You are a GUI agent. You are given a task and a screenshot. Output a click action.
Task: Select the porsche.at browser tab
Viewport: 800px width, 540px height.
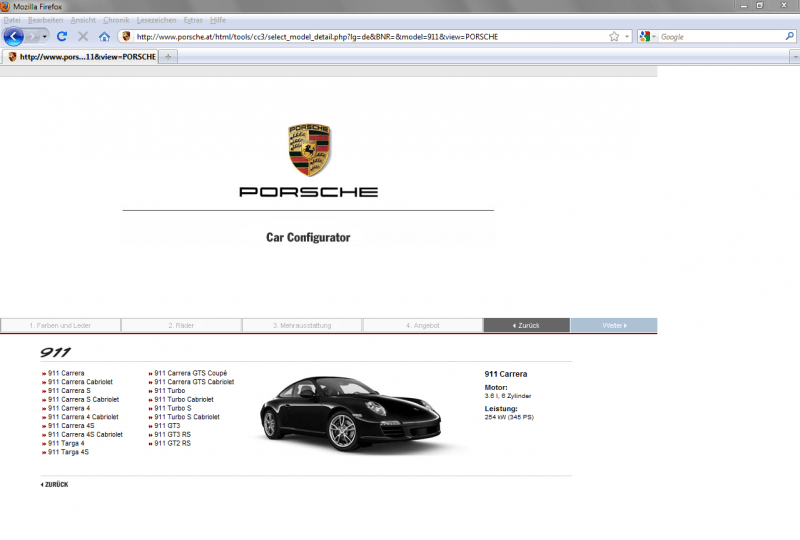pos(82,57)
